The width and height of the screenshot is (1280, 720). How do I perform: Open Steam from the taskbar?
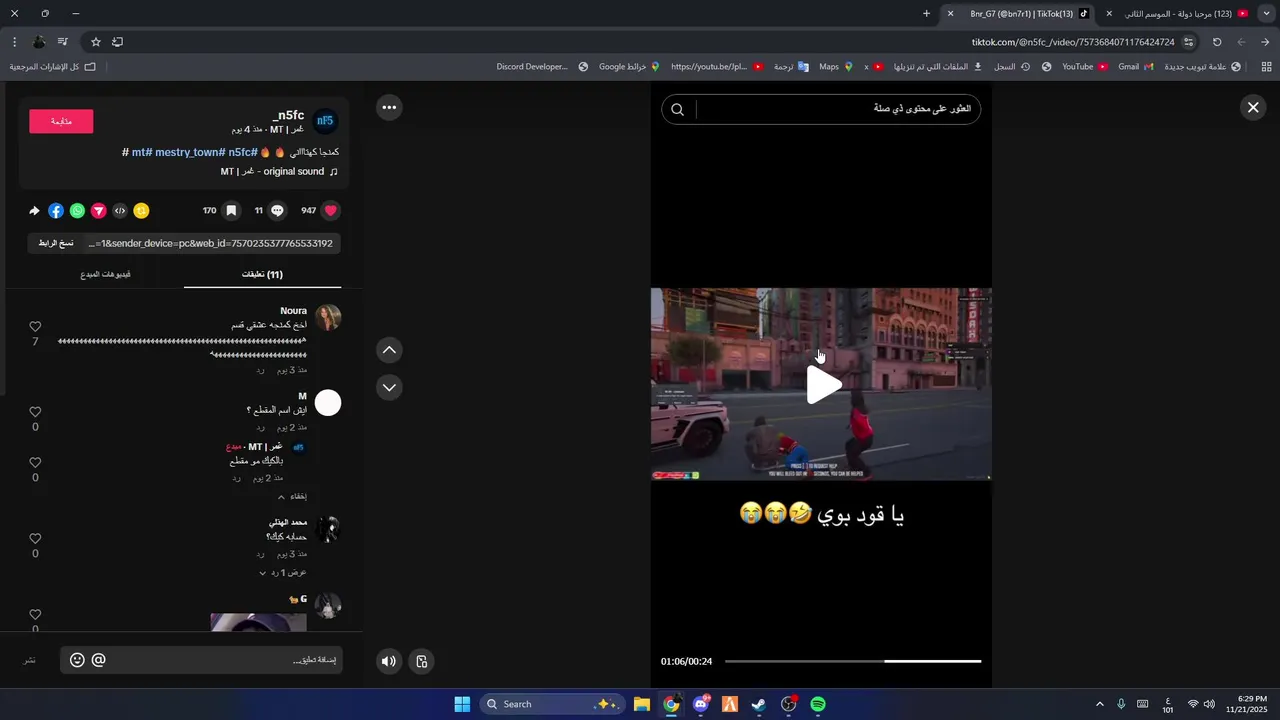pos(759,704)
